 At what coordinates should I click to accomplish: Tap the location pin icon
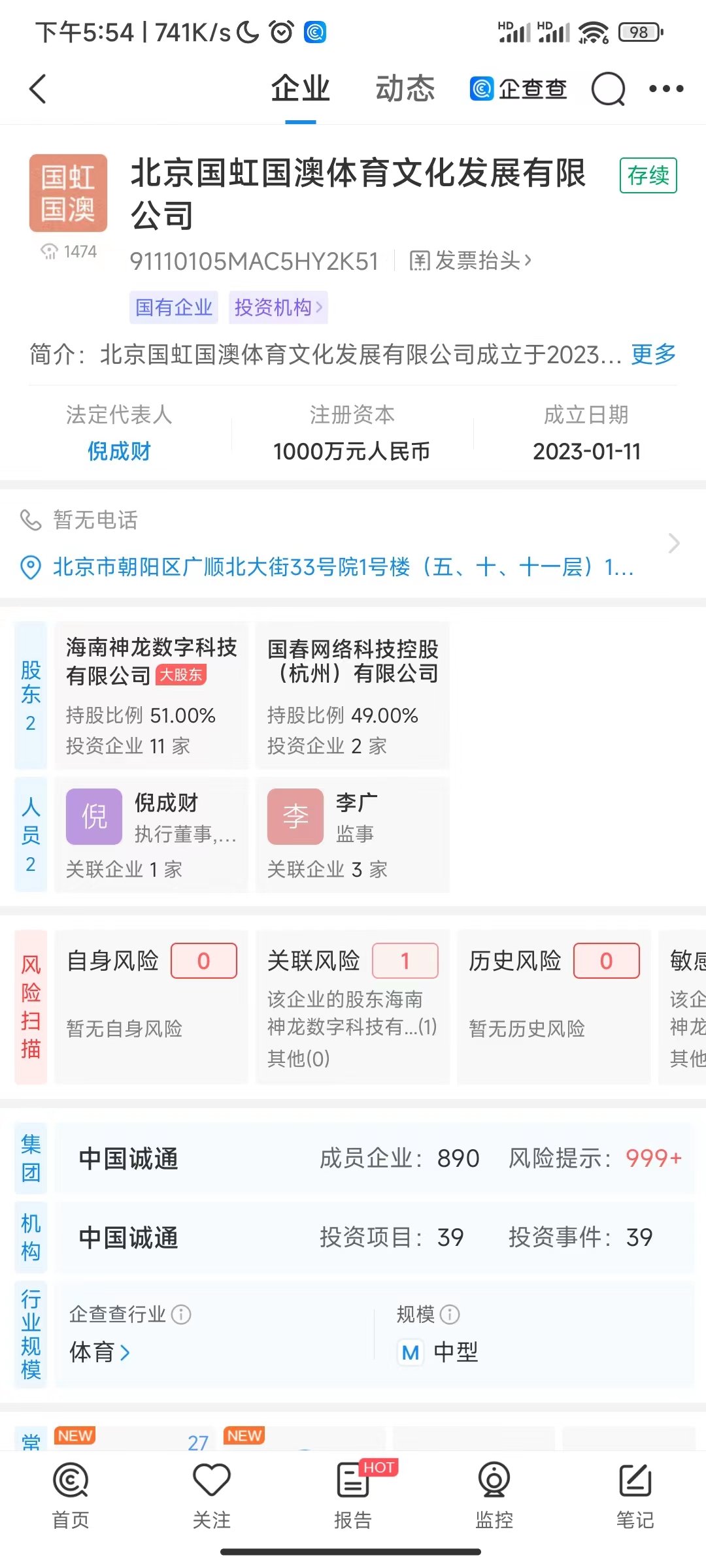(31, 567)
